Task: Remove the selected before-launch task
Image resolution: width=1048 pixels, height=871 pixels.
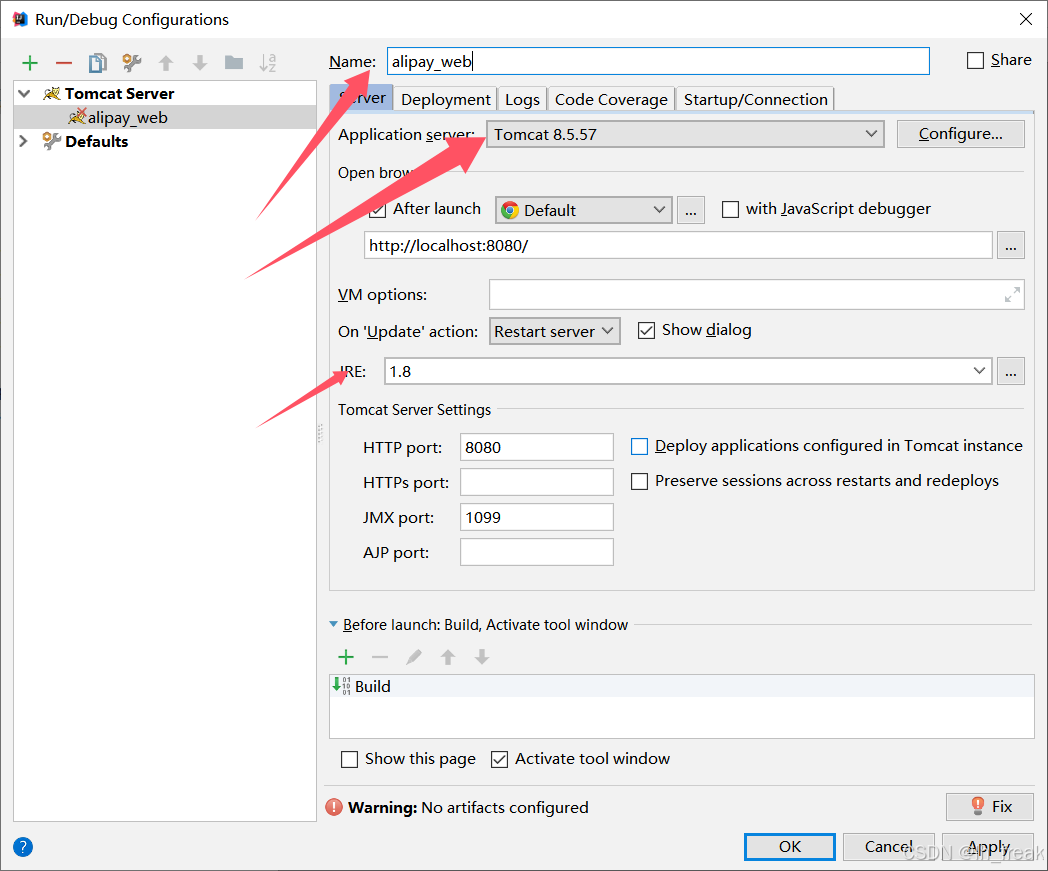Action: 380,657
